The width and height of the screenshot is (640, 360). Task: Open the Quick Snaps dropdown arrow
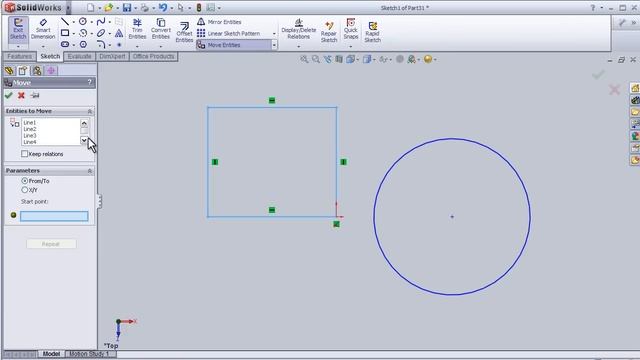(351, 47)
